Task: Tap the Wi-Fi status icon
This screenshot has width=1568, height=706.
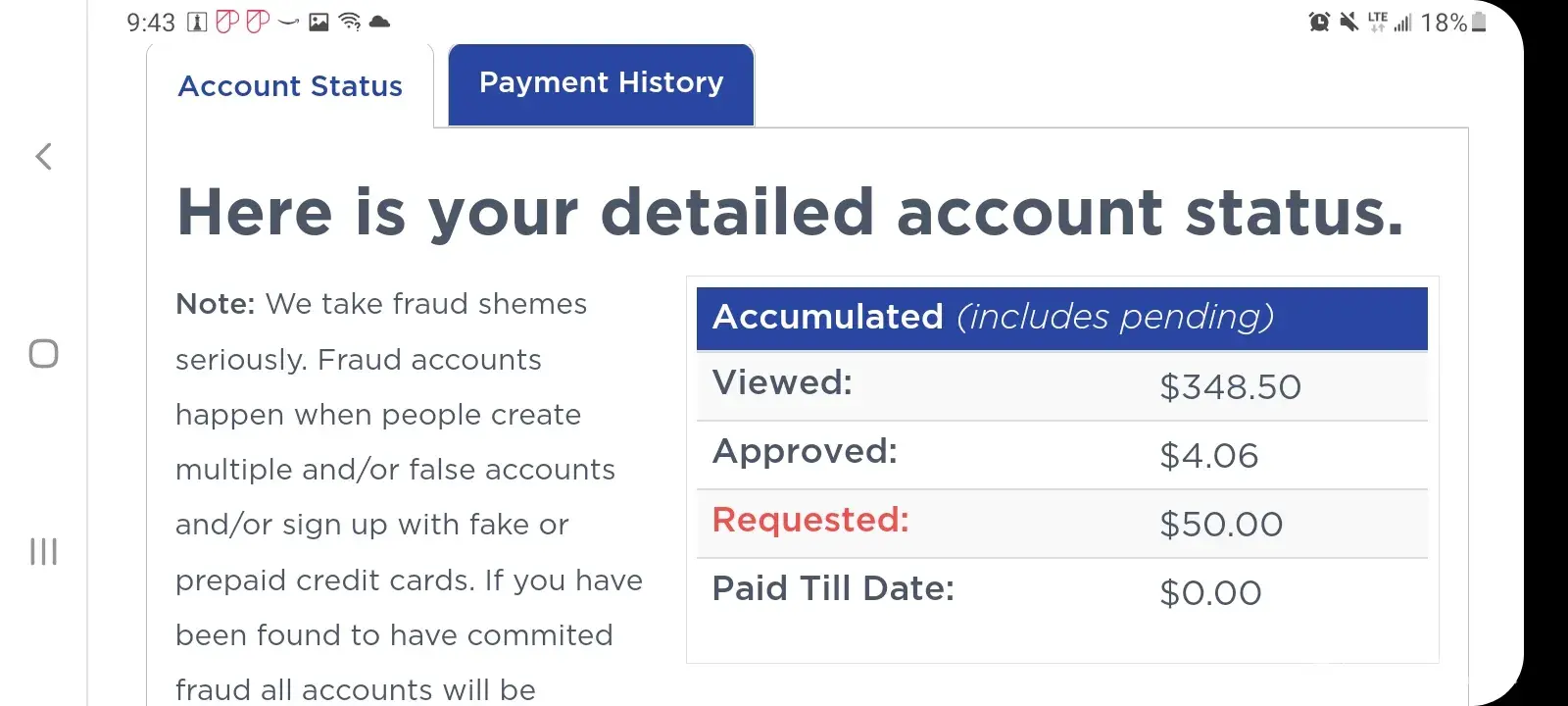Action: (349, 22)
